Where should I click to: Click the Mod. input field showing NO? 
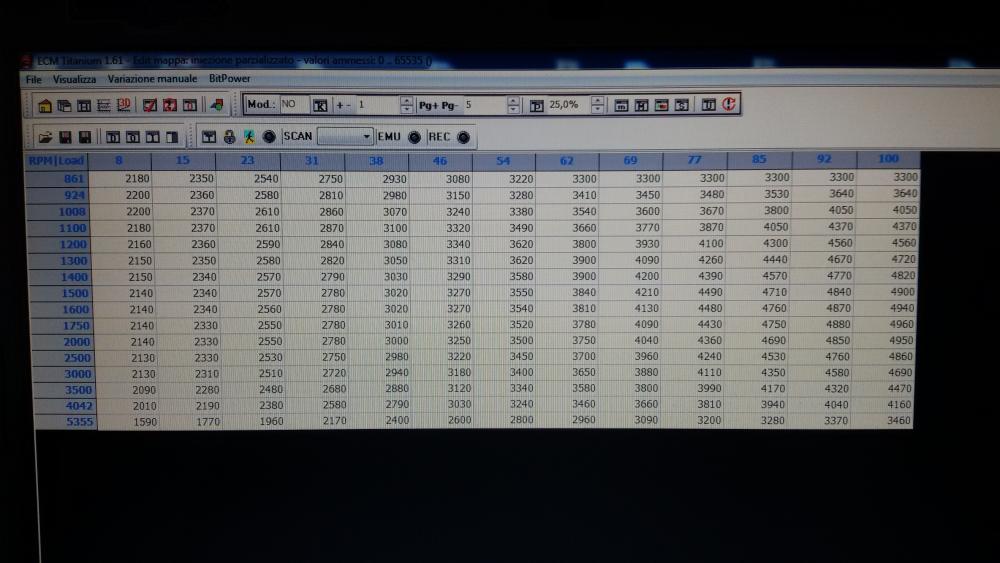(293, 104)
